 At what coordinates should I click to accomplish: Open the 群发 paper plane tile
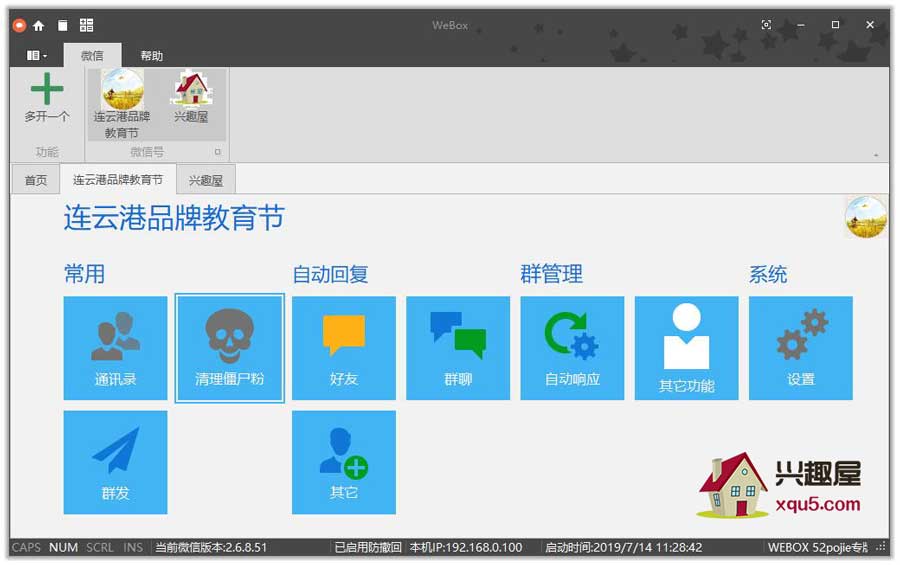[x=115, y=462]
